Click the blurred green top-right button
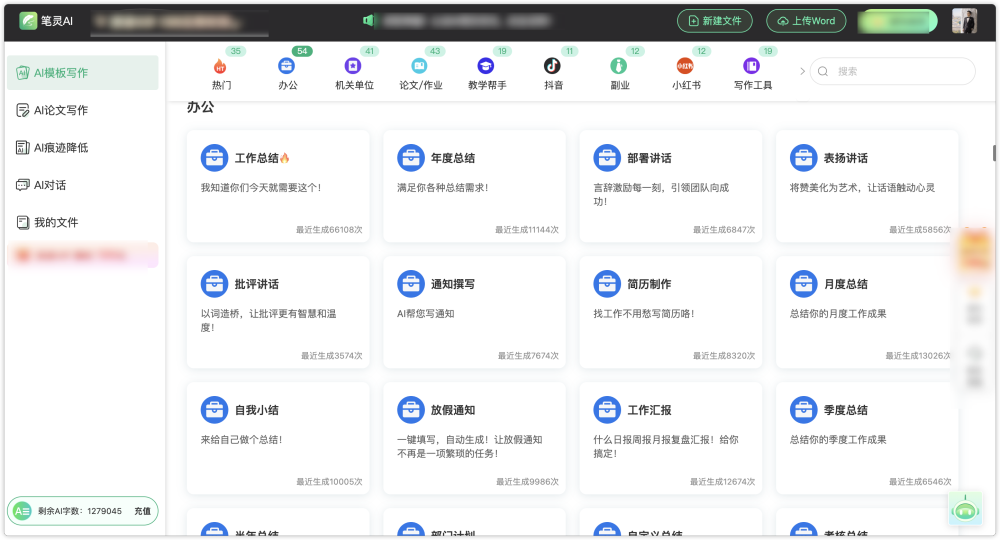1000x540 pixels. pyautogui.click(x=897, y=21)
